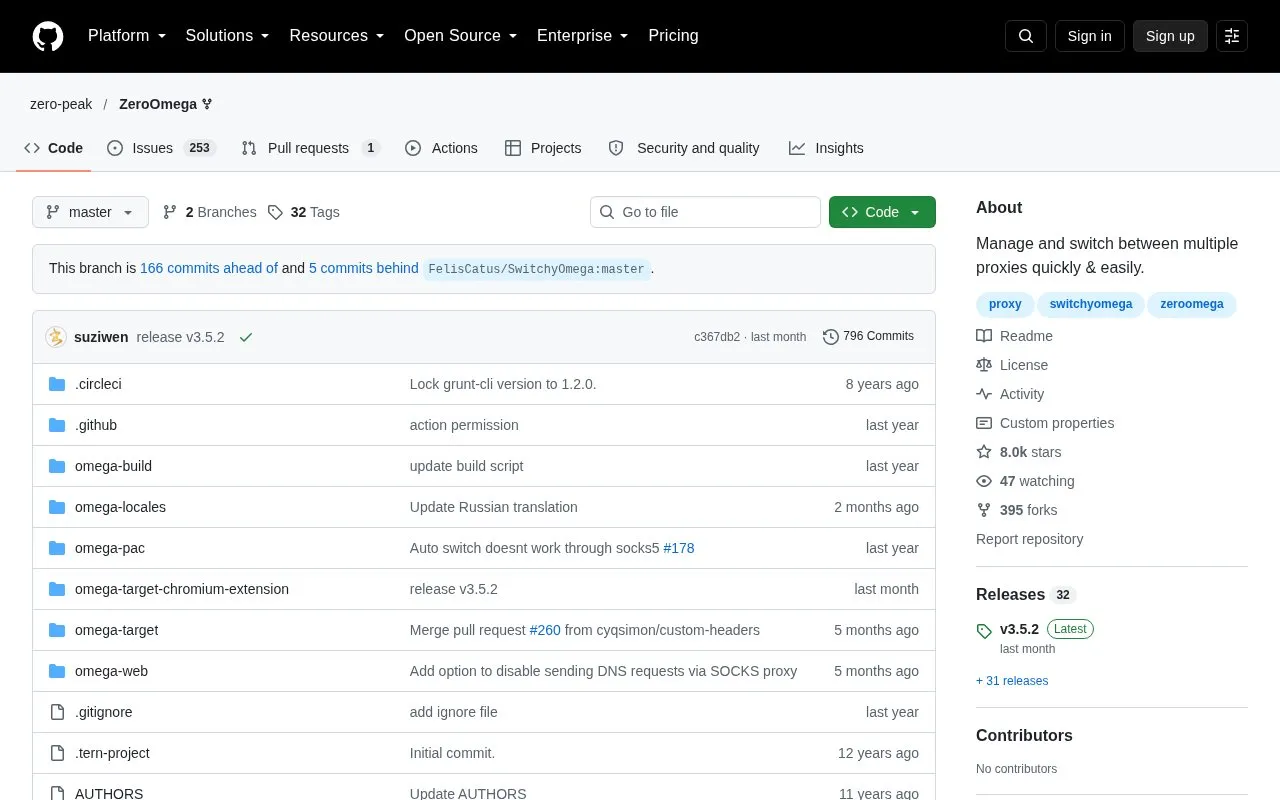Click the star icon beside 8.0k stars
The width and height of the screenshot is (1280, 800).
click(984, 452)
